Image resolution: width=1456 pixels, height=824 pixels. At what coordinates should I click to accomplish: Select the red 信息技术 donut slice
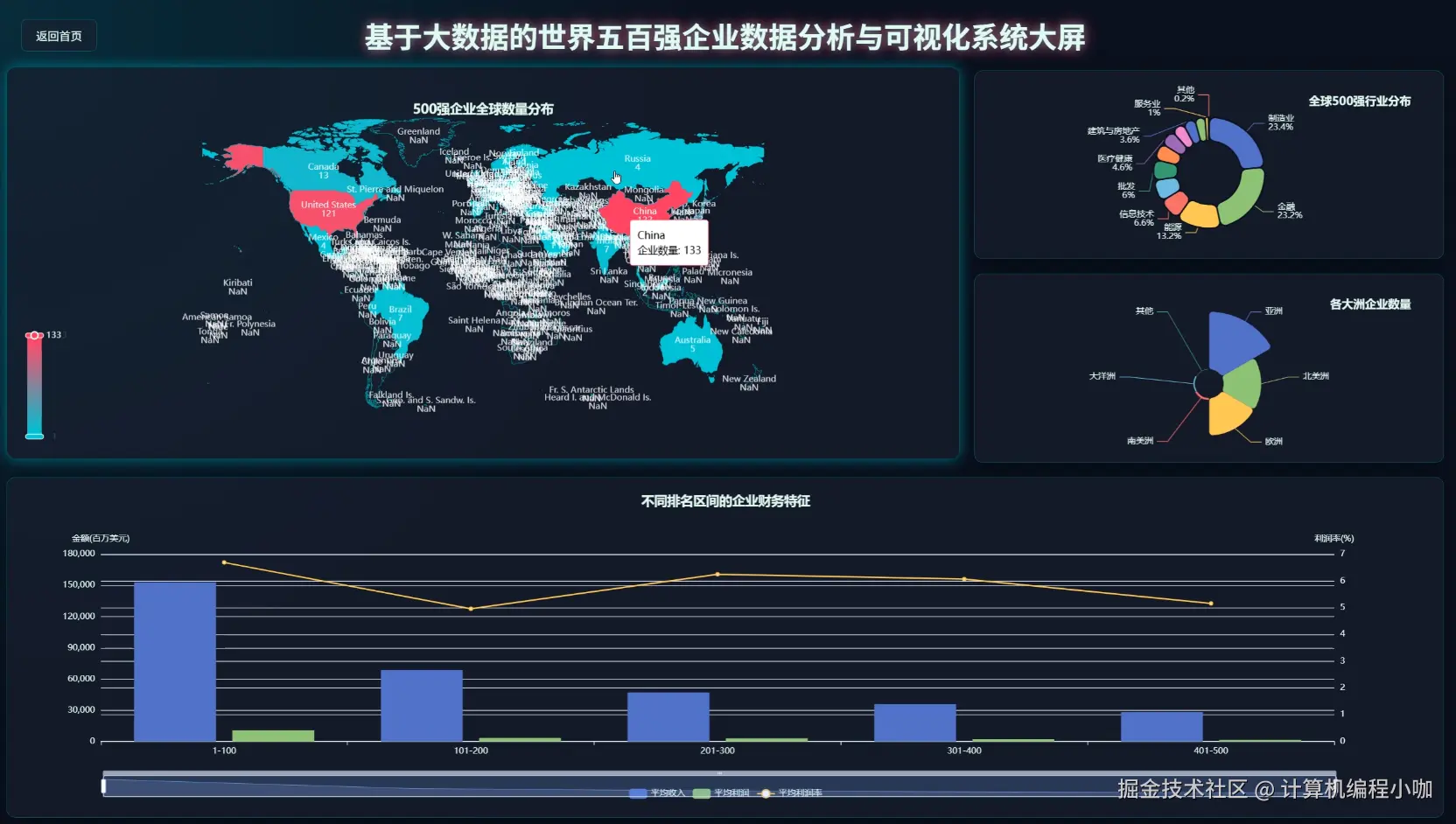click(1176, 204)
